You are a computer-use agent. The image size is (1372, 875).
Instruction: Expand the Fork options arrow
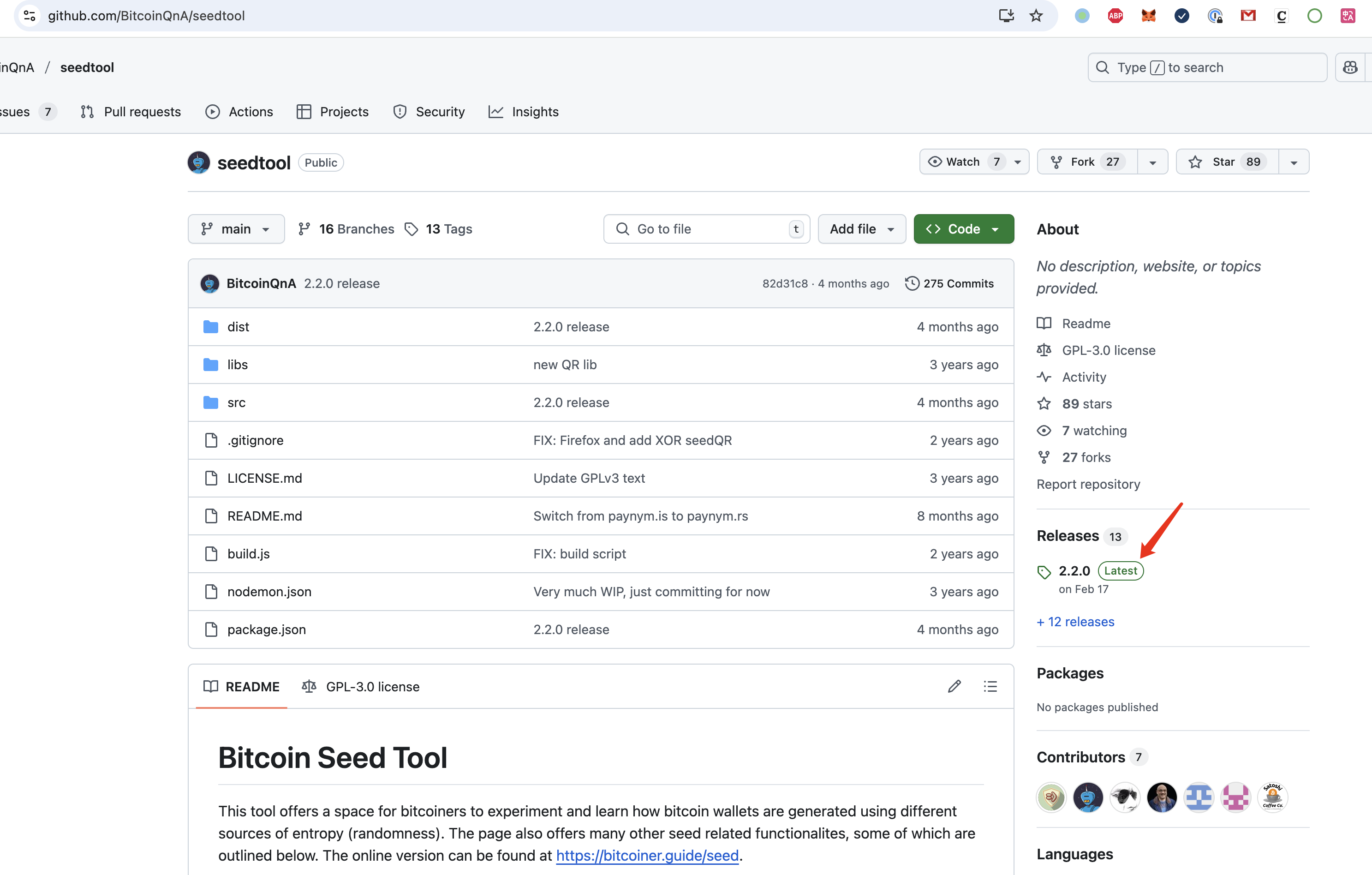[1153, 162]
